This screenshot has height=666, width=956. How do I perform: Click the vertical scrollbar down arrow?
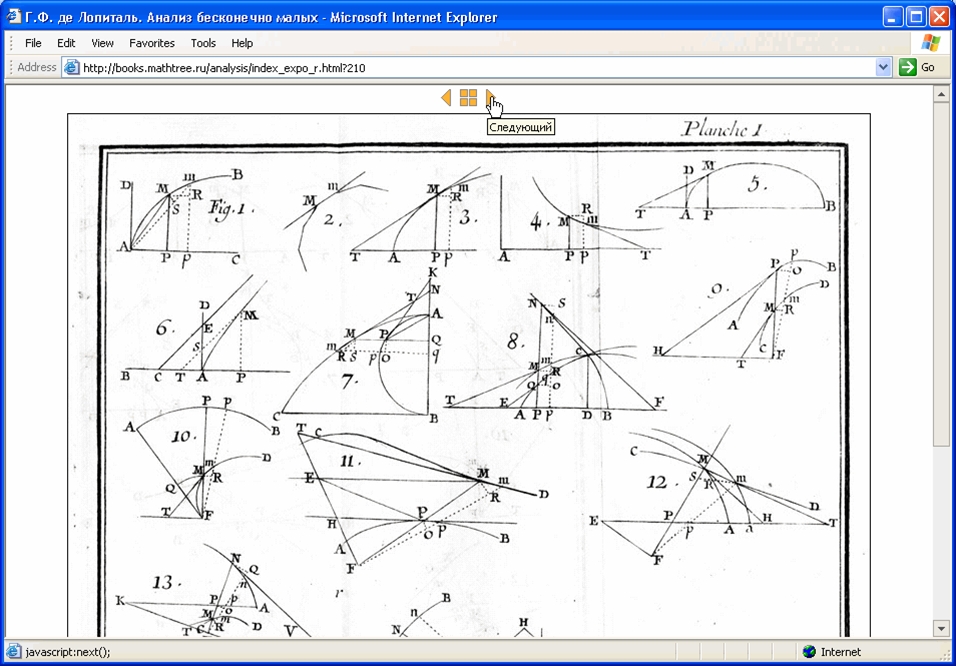tap(940, 629)
